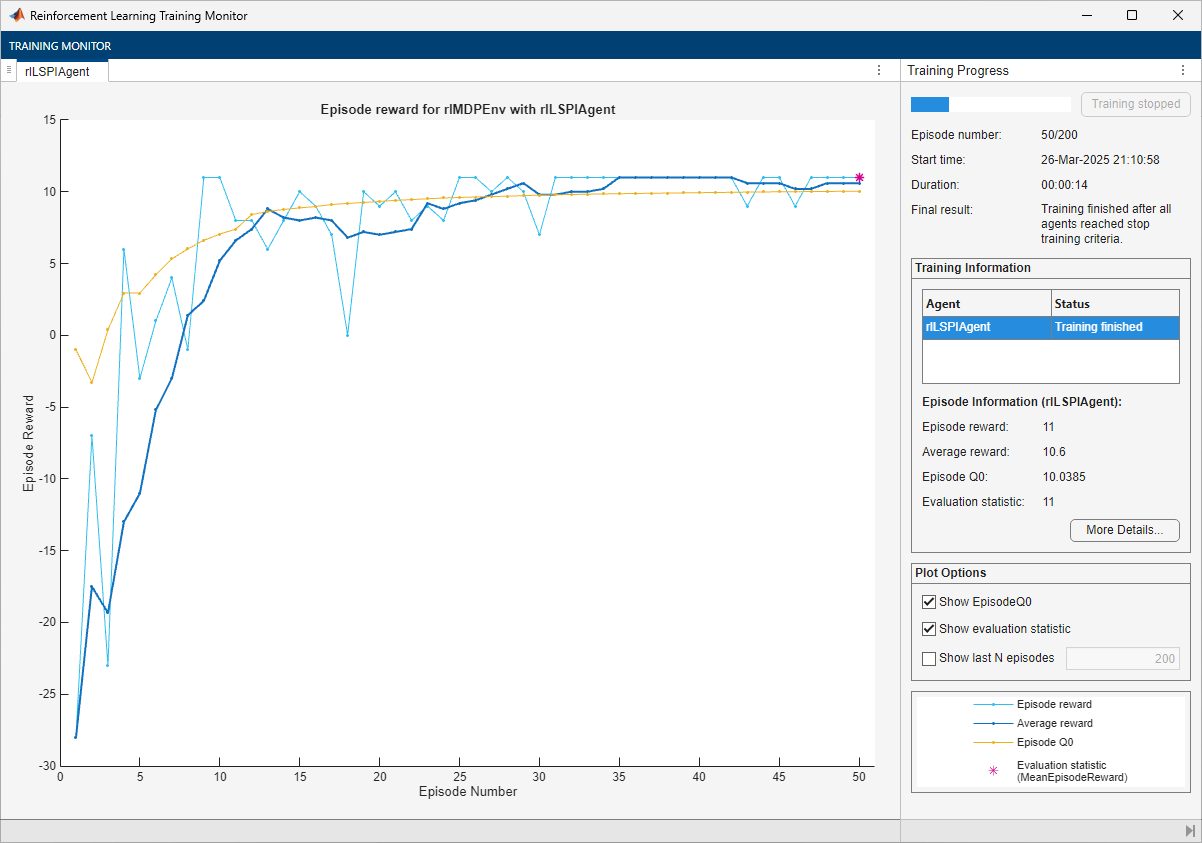Screen dimensions: 1202x843
Task: Click the last N episodes number field
Action: [x=1122, y=658]
